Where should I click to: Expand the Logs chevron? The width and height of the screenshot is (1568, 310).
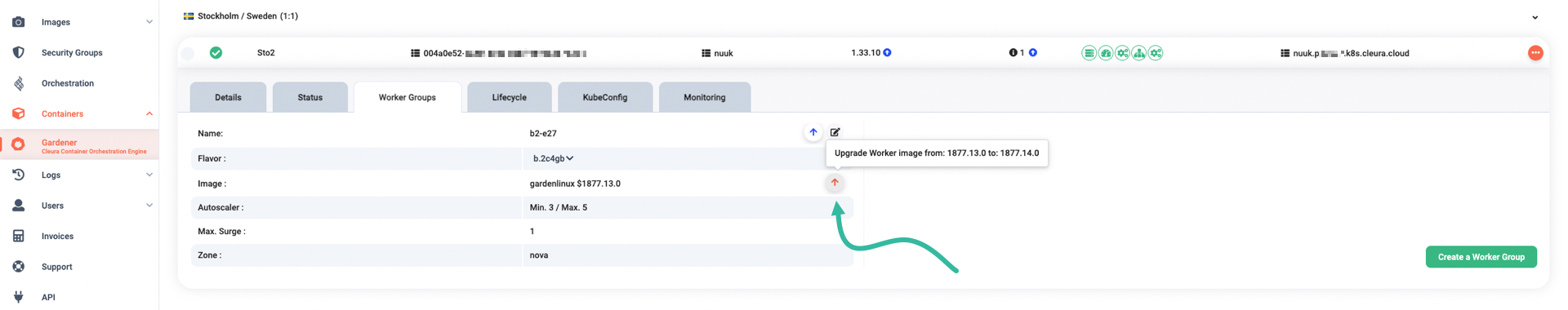tap(149, 175)
